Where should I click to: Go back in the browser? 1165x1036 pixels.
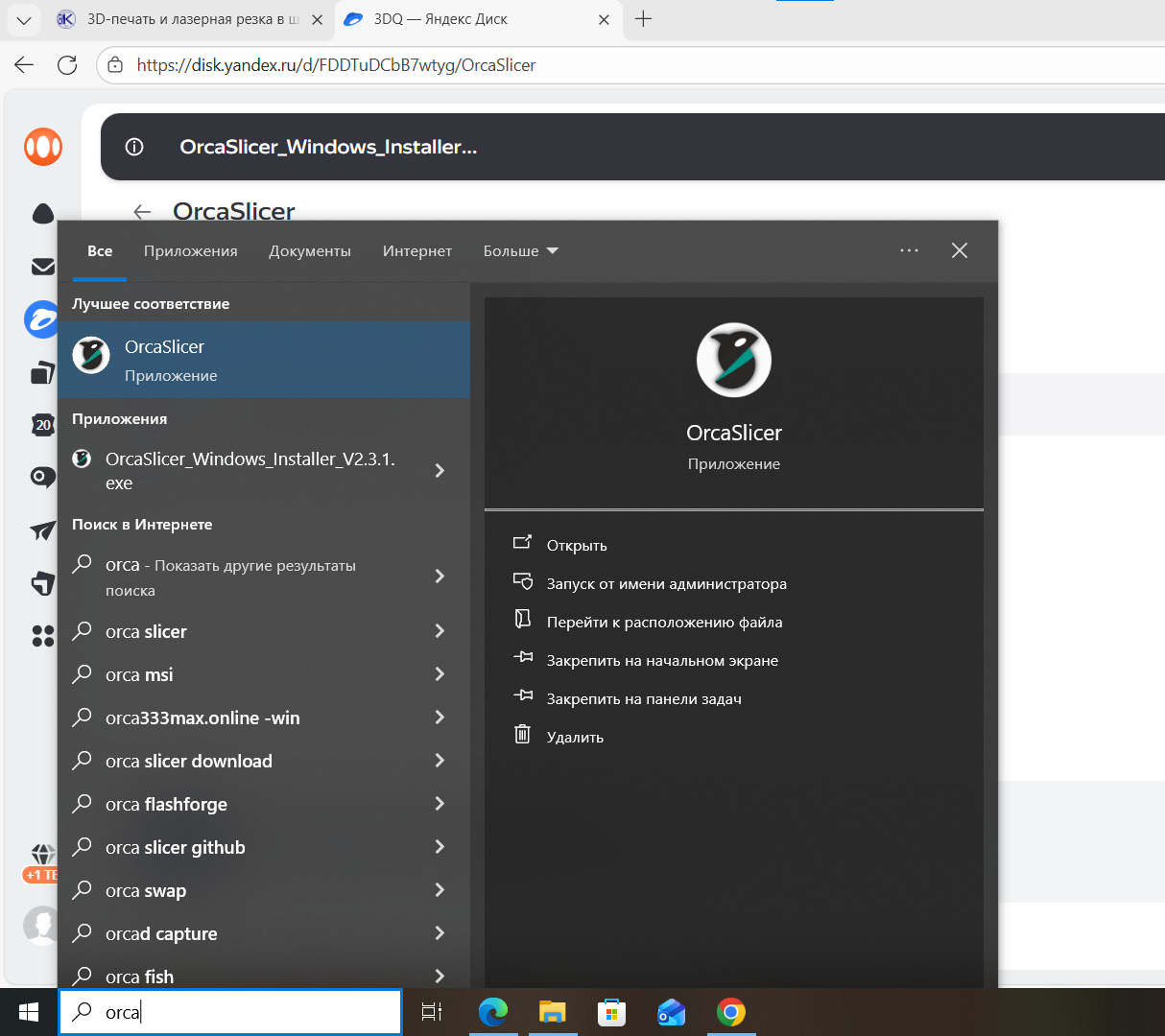[24, 65]
